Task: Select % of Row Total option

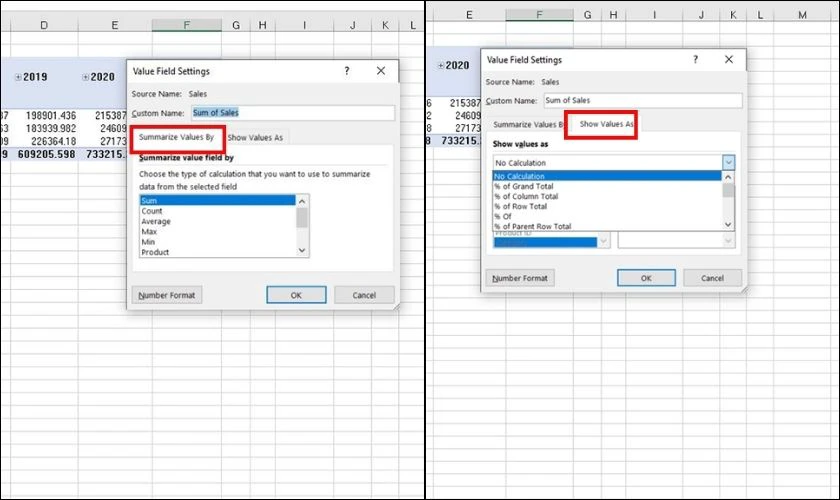Action: point(607,206)
